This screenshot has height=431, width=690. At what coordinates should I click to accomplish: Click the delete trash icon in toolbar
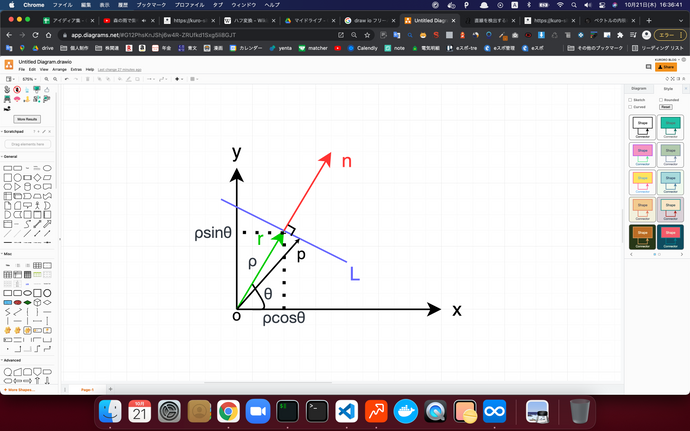tap(88, 79)
